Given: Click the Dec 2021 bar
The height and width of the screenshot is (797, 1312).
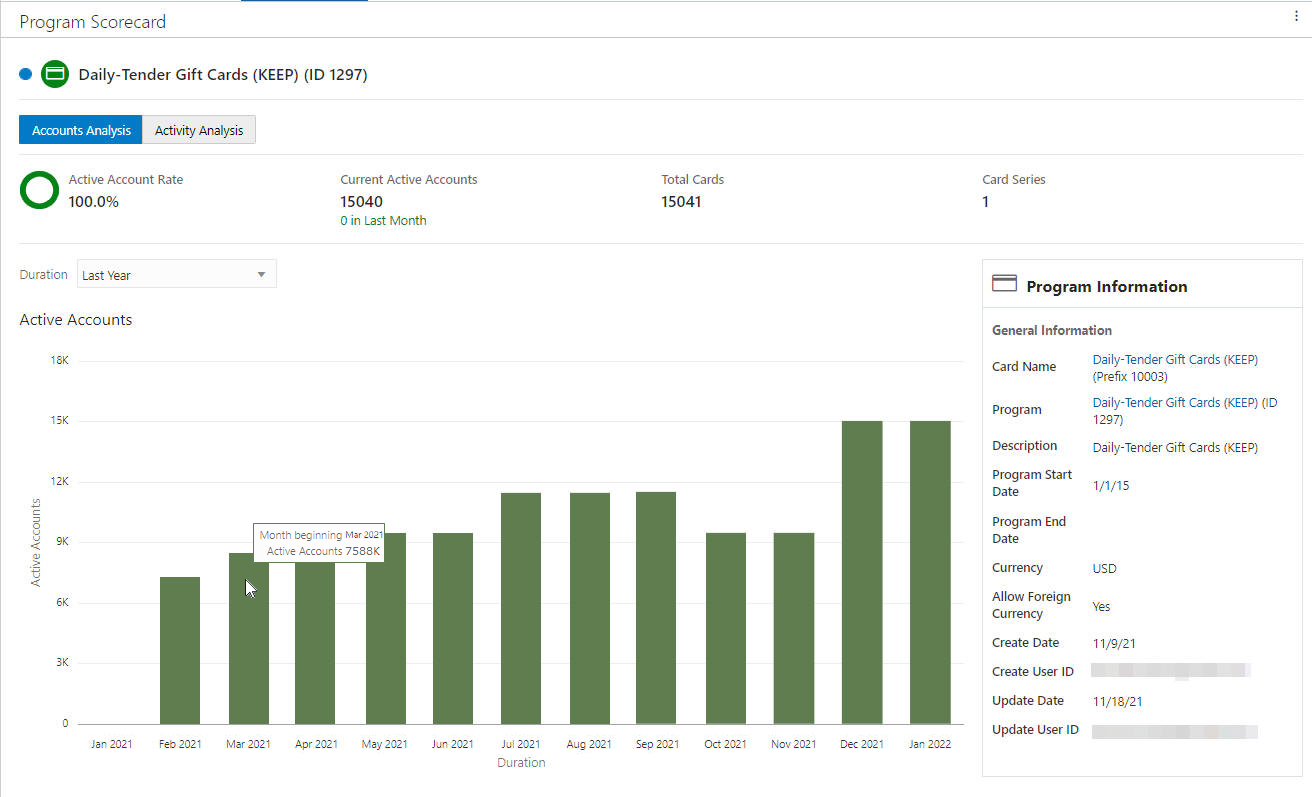Looking at the screenshot, I should tap(862, 572).
